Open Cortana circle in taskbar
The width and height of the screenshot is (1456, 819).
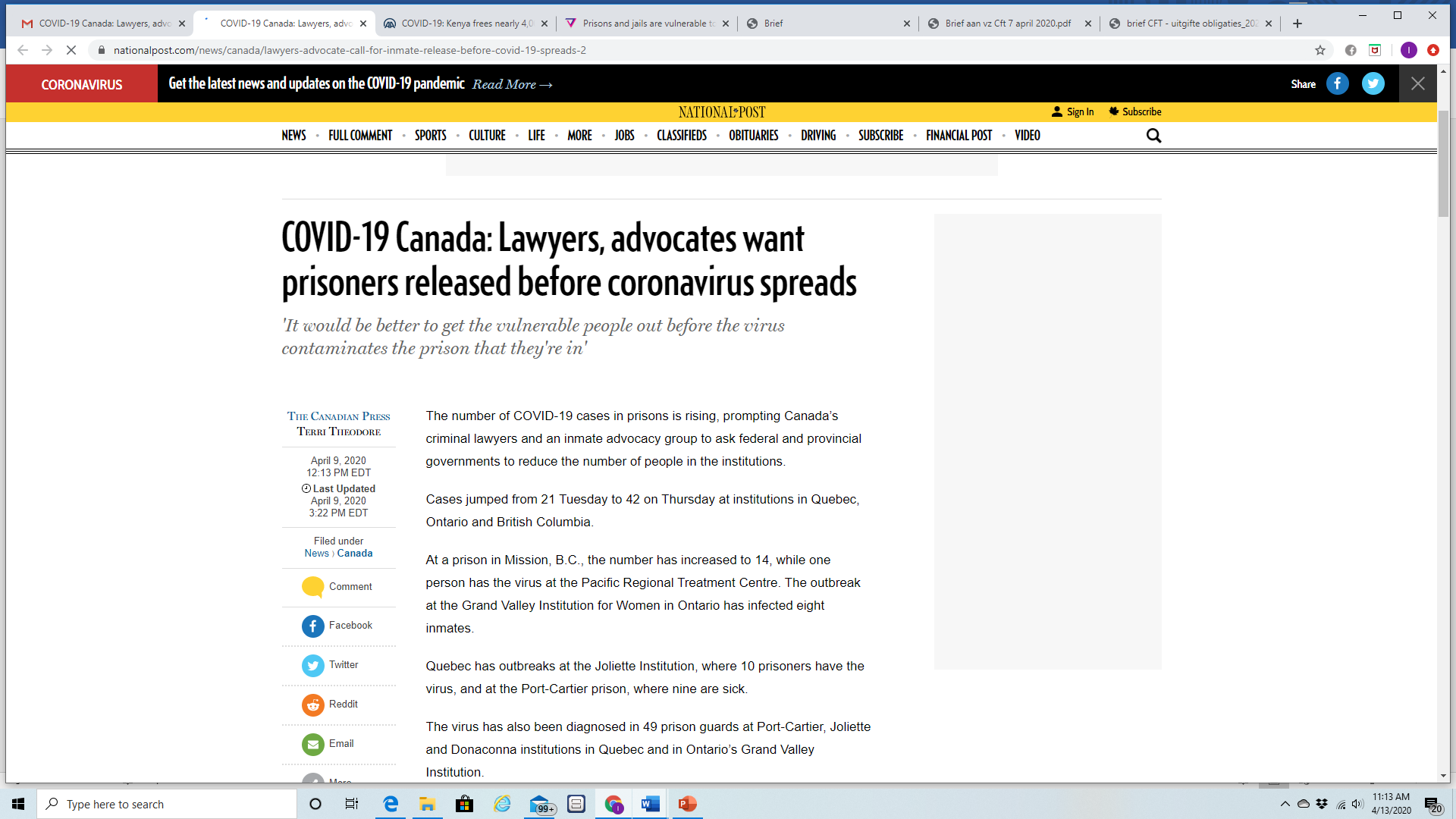coord(315,804)
